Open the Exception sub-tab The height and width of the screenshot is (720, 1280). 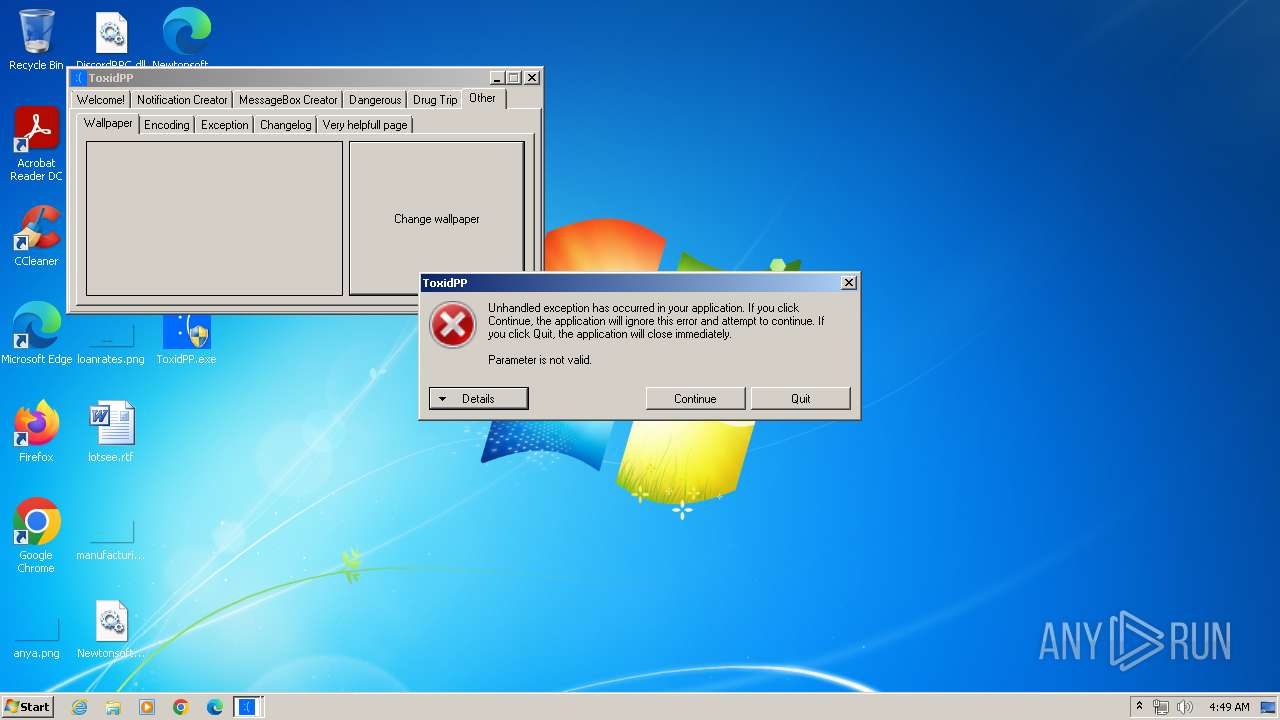pos(224,125)
